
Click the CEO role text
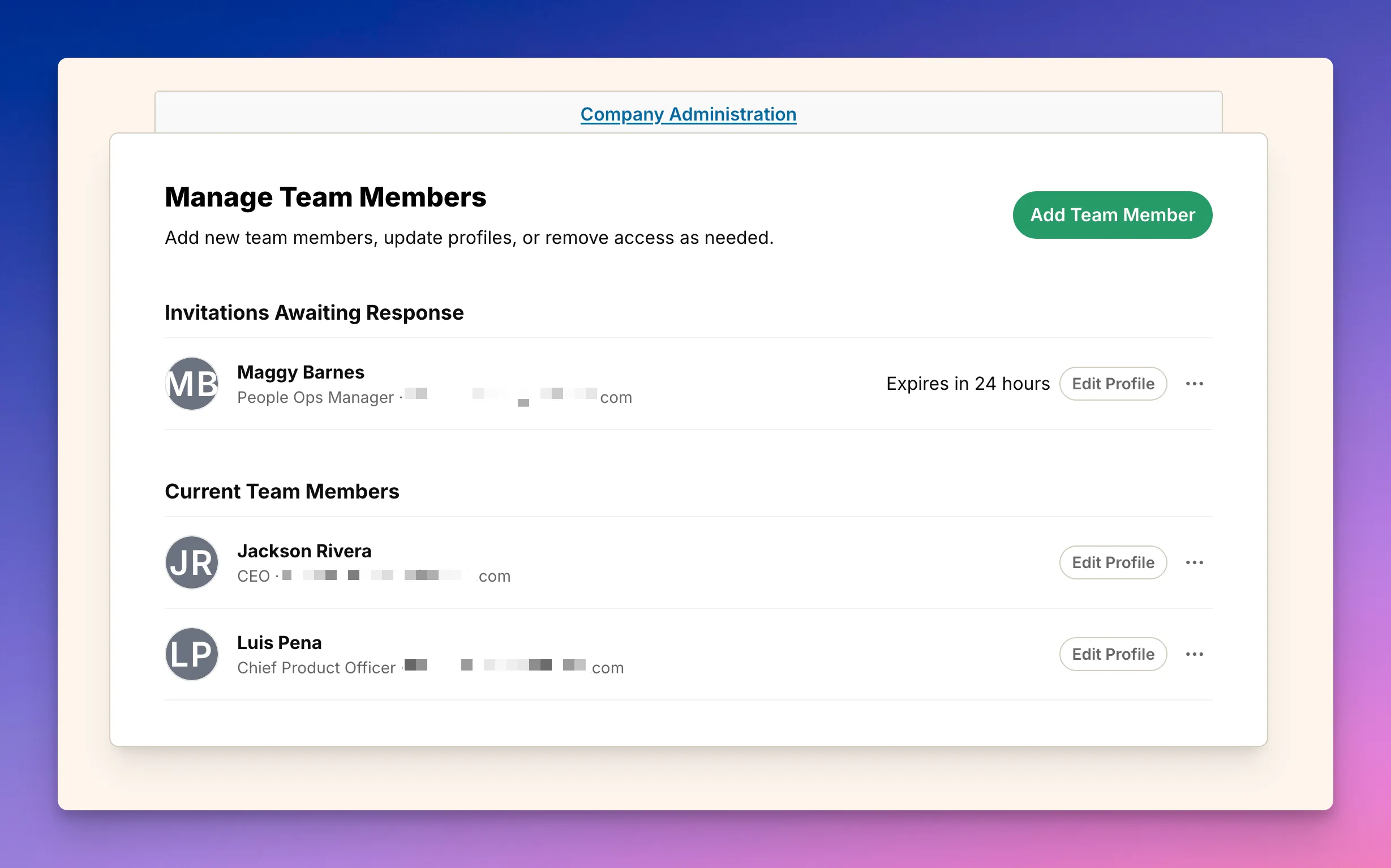pyautogui.click(x=252, y=576)
